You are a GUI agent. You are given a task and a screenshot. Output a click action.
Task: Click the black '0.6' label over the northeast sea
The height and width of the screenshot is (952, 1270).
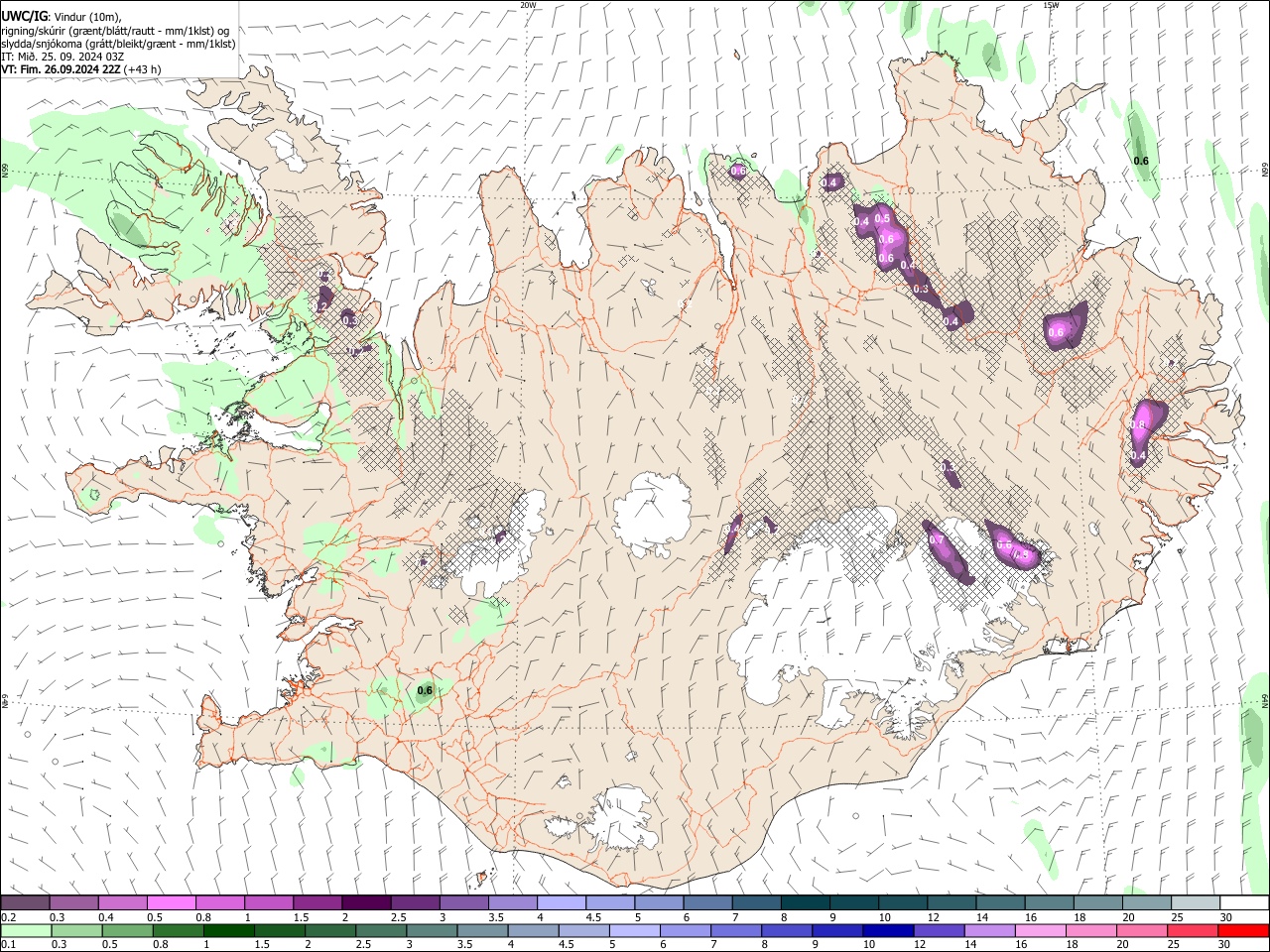point(1141,161)
